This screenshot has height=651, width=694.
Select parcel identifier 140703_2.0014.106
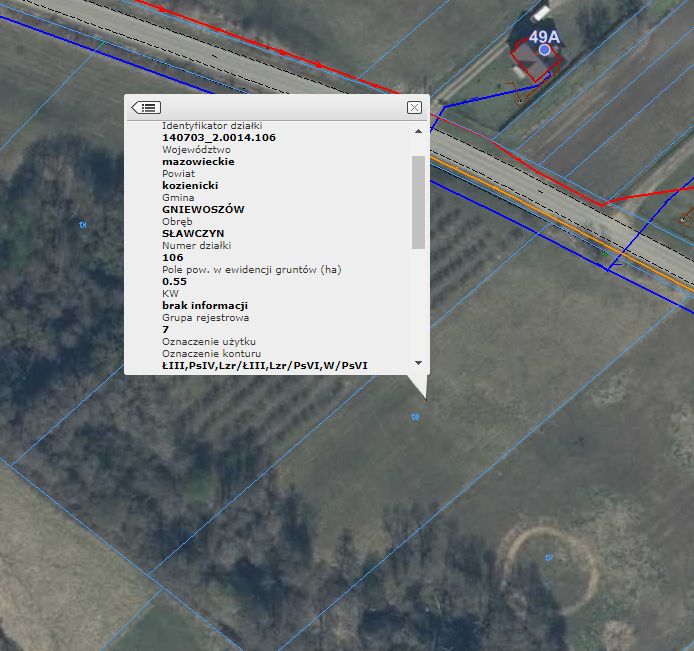(219, 138)
